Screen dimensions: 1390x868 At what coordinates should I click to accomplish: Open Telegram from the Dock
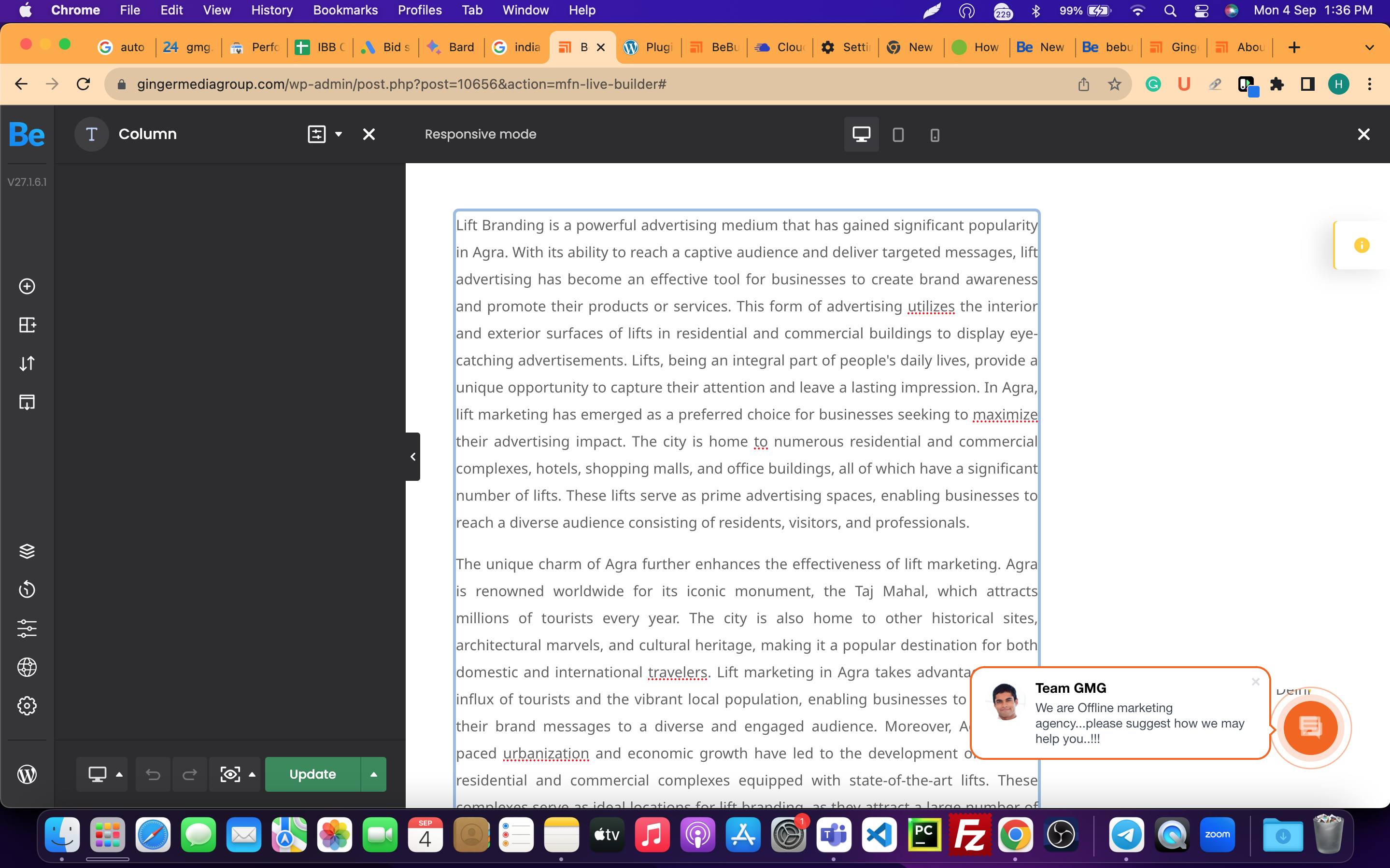(1126, 834)
